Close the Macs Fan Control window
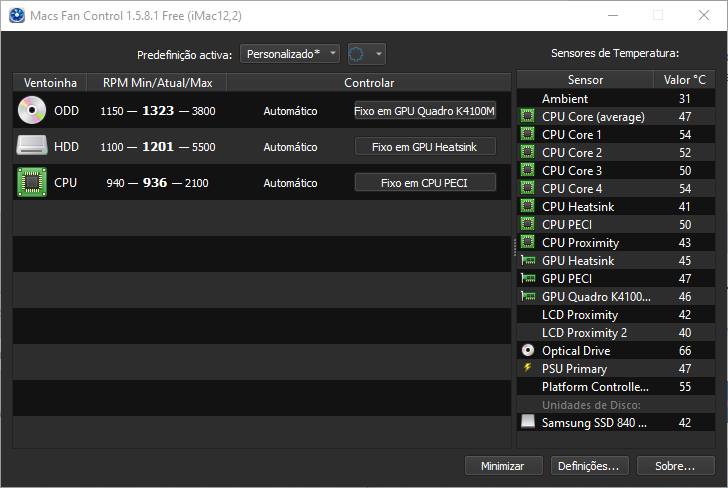The image size is (728, 488). (x=703, y=15)
